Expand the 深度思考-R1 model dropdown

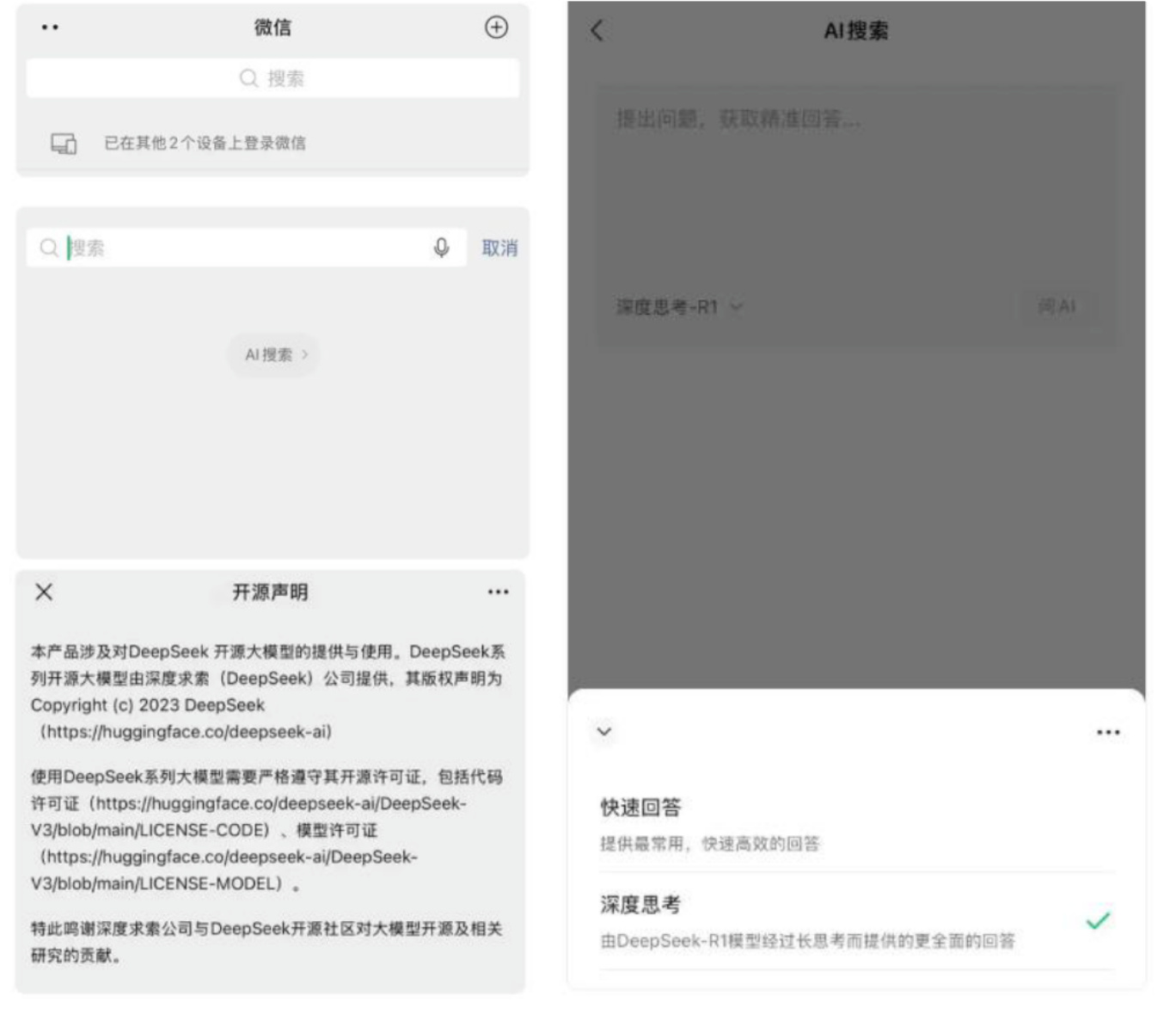tap(679, 307)
